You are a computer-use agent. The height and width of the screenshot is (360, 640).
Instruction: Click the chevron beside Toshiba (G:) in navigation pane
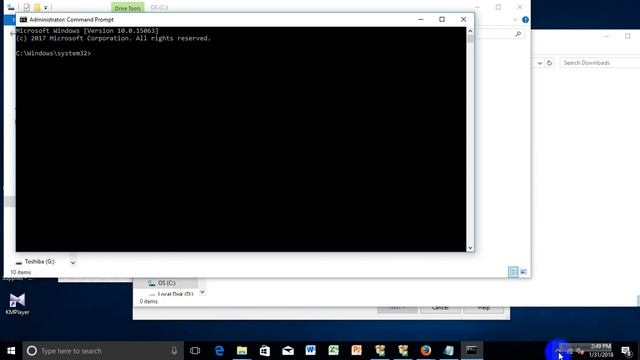tap(73, 262)
